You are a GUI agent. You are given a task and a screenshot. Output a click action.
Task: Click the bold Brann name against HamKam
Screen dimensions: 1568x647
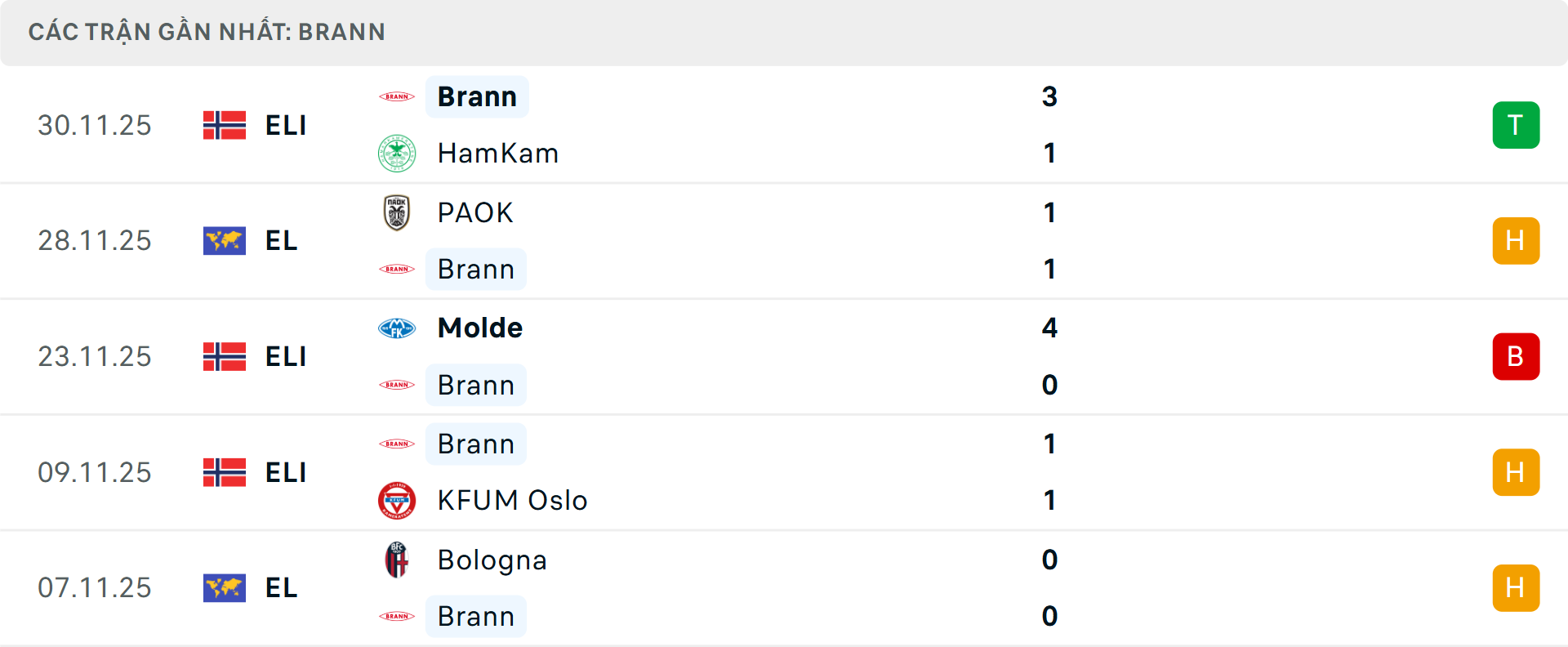pos(477,96)
